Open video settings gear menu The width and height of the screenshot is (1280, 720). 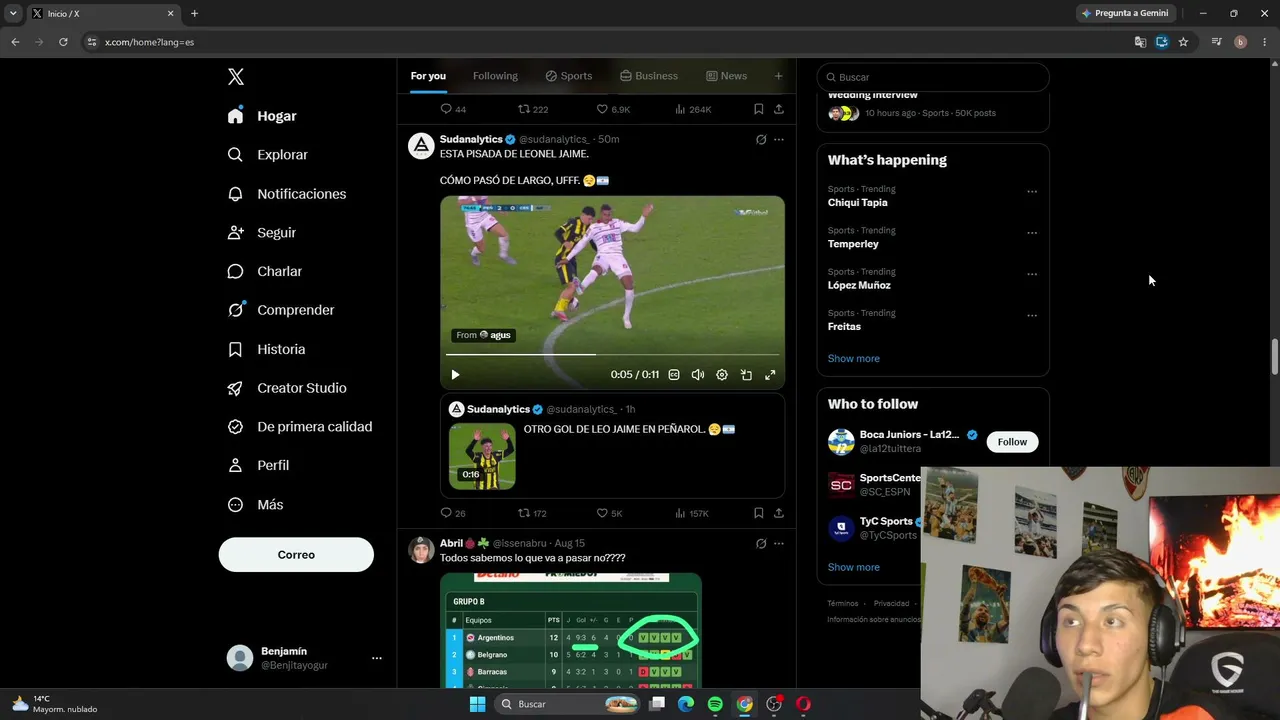coord(722,375)
